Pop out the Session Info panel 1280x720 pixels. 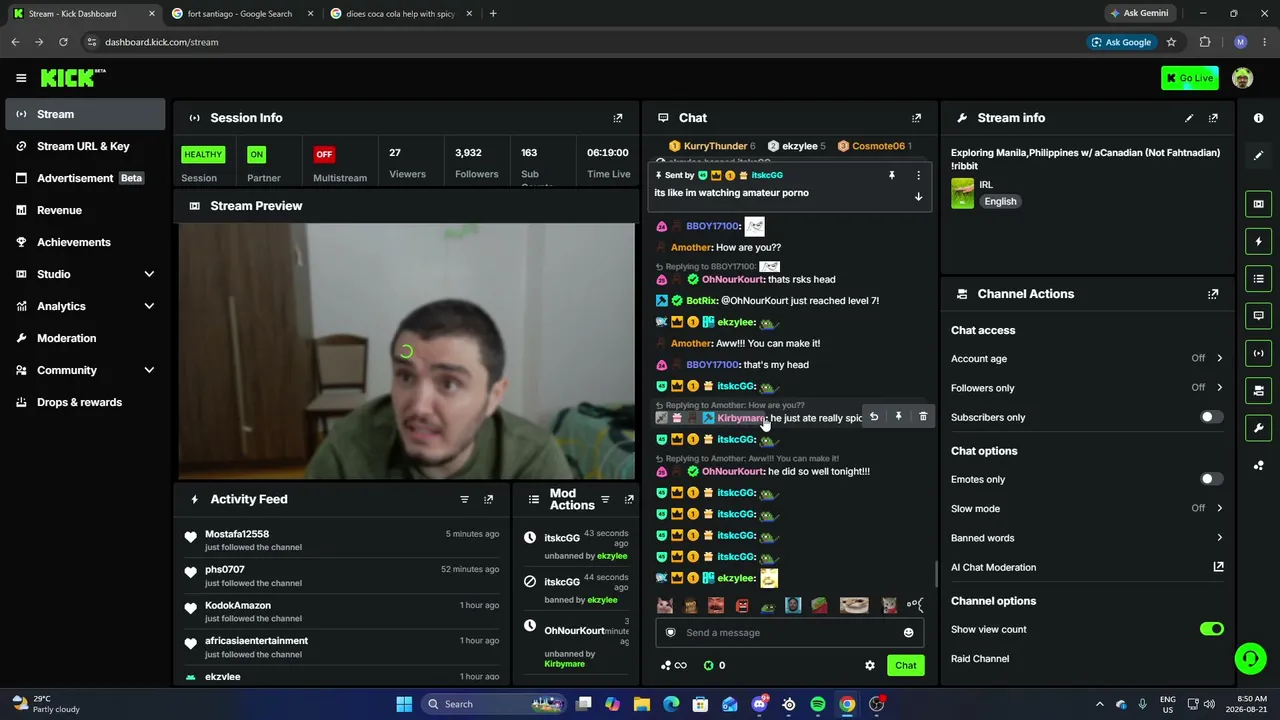pos(617,118)
